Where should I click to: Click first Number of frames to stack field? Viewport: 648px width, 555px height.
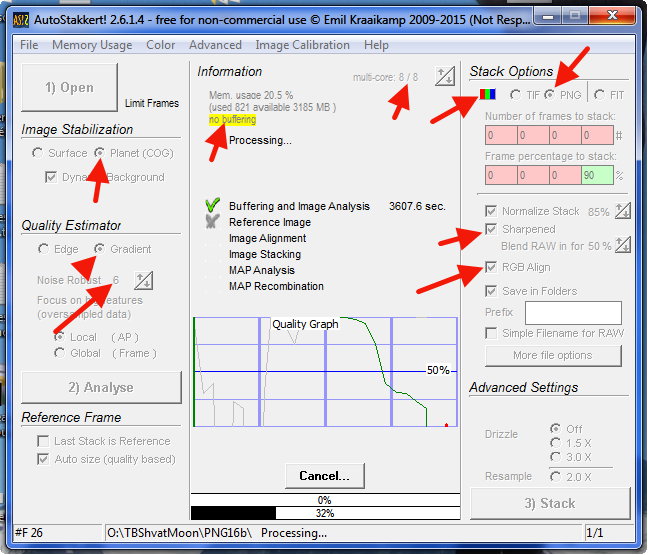[x=501, y=135]
